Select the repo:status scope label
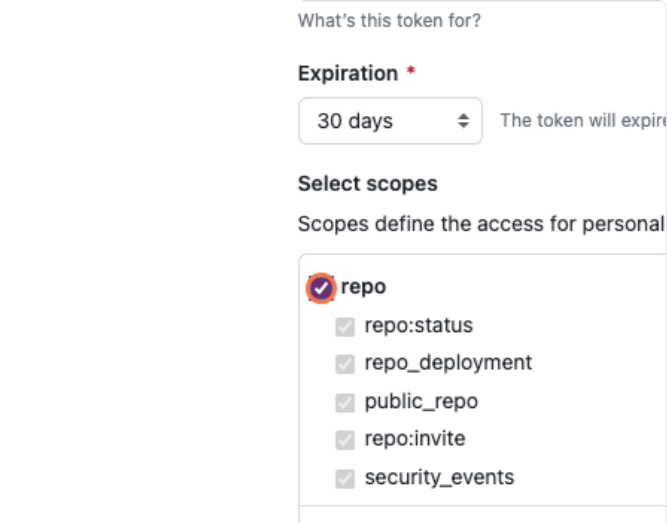 tap(418, 325)
